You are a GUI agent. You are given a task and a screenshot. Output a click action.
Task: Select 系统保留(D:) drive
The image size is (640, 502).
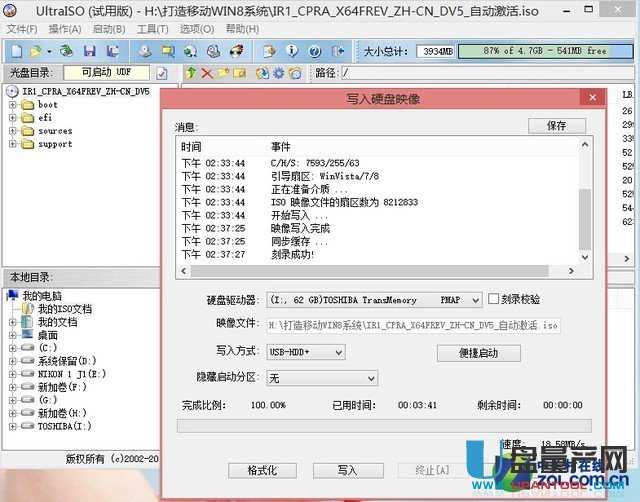point(67,361)
